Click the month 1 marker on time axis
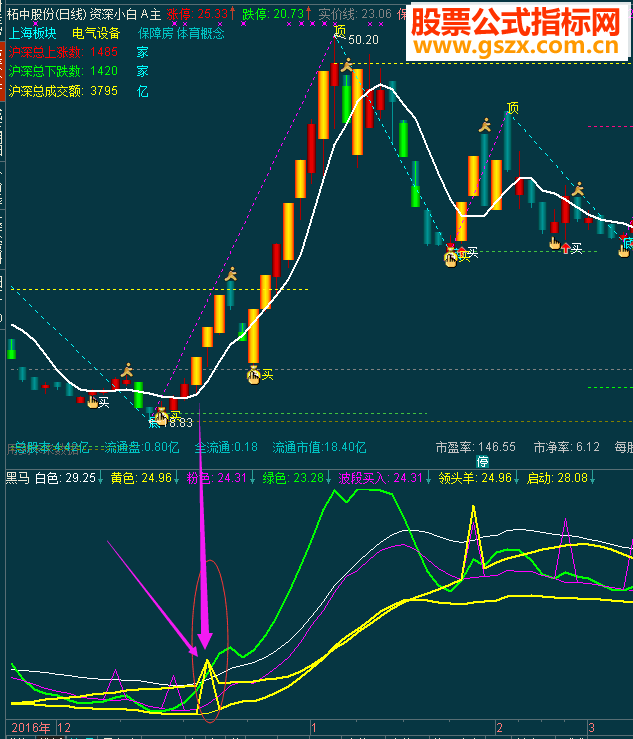 coord(314,728)
